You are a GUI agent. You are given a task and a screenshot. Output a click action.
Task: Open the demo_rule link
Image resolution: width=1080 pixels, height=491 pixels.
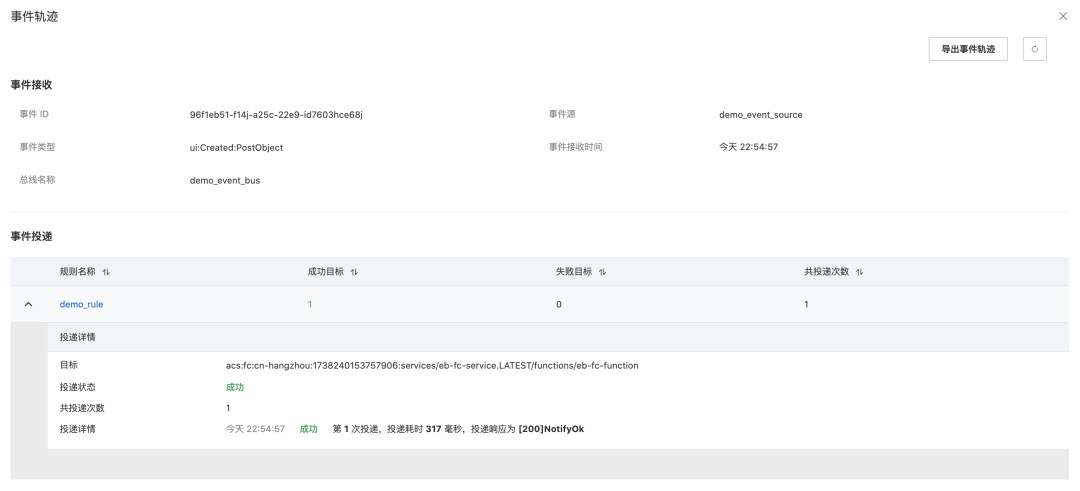pos(81,304)
